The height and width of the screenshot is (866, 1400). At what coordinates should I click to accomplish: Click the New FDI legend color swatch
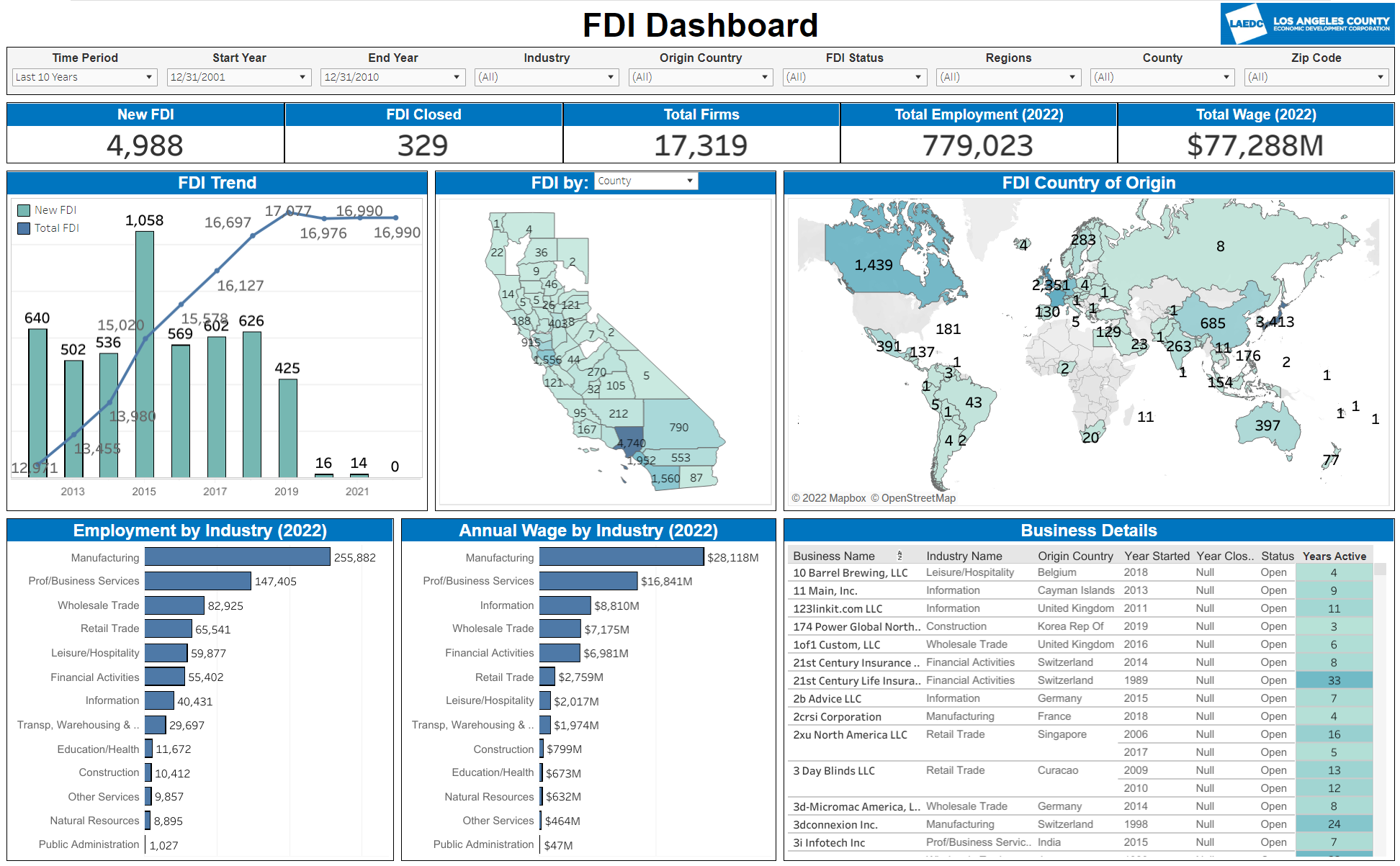(24, 210)
